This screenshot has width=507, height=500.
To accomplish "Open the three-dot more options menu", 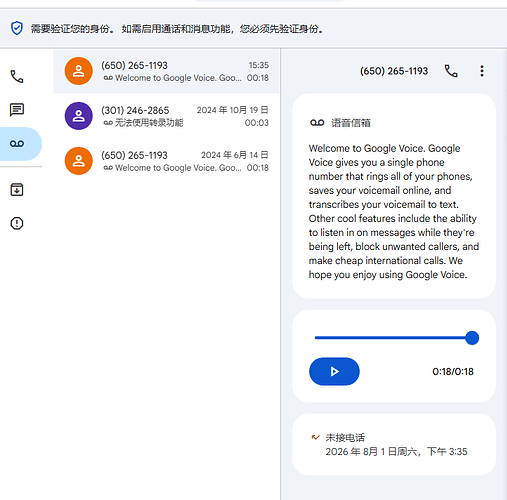I will click(x=482, y=71).
